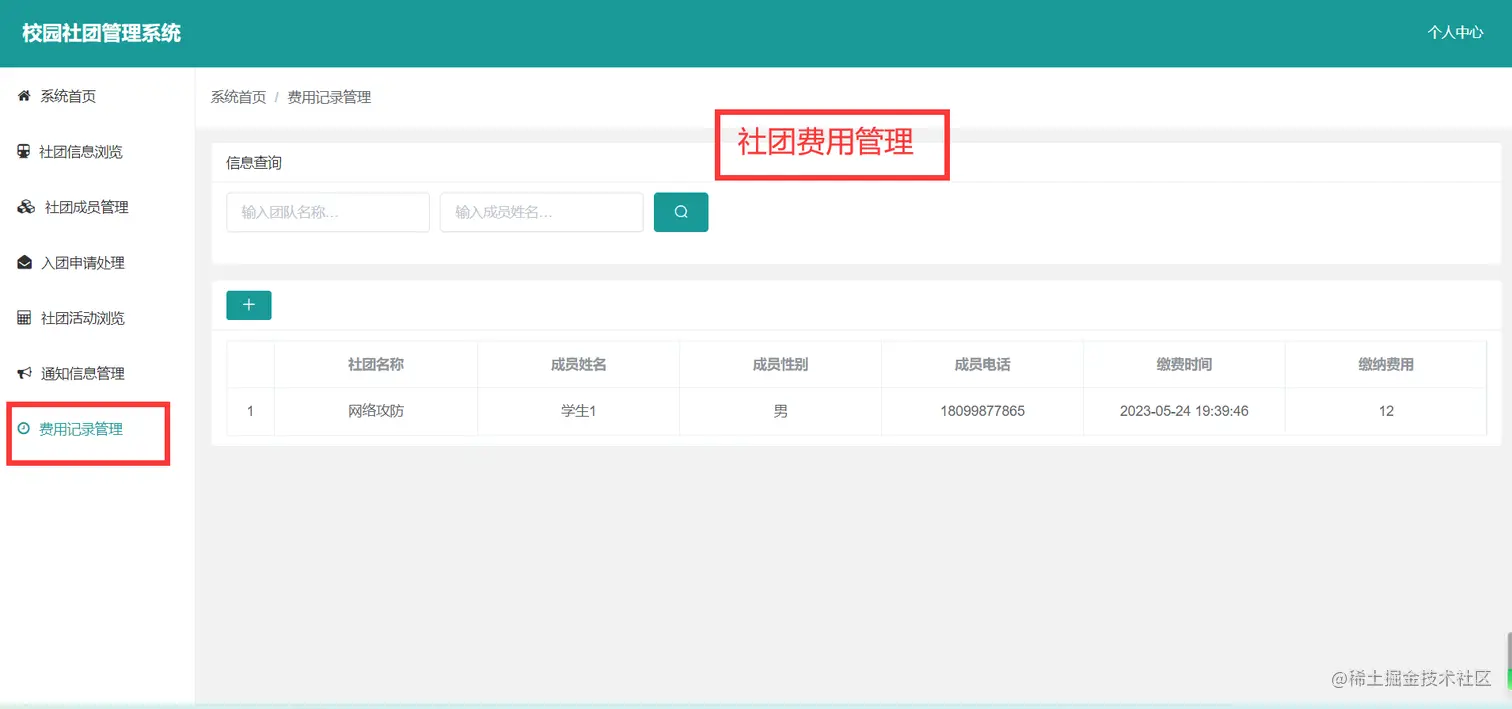
Task: Focus the 输入团队名称 input field
Action: point(328,212)
